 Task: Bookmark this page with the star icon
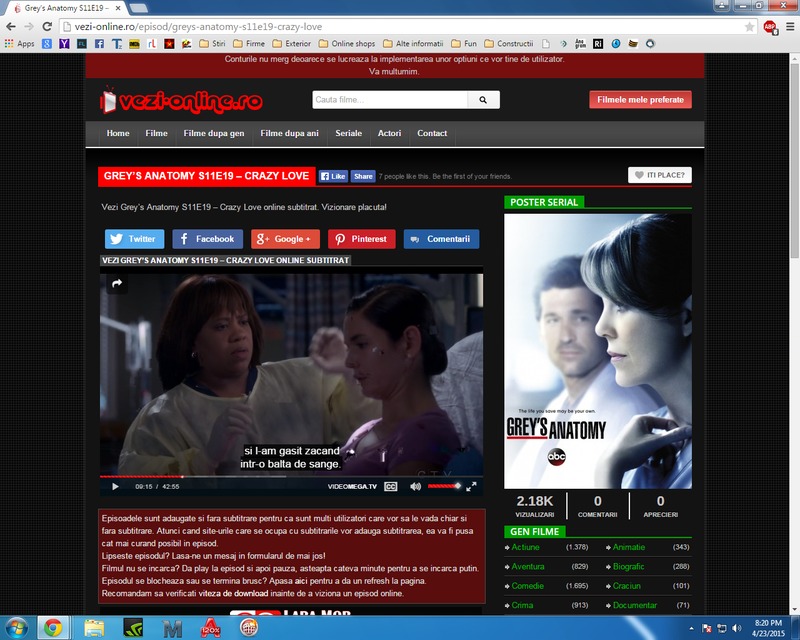749,27
